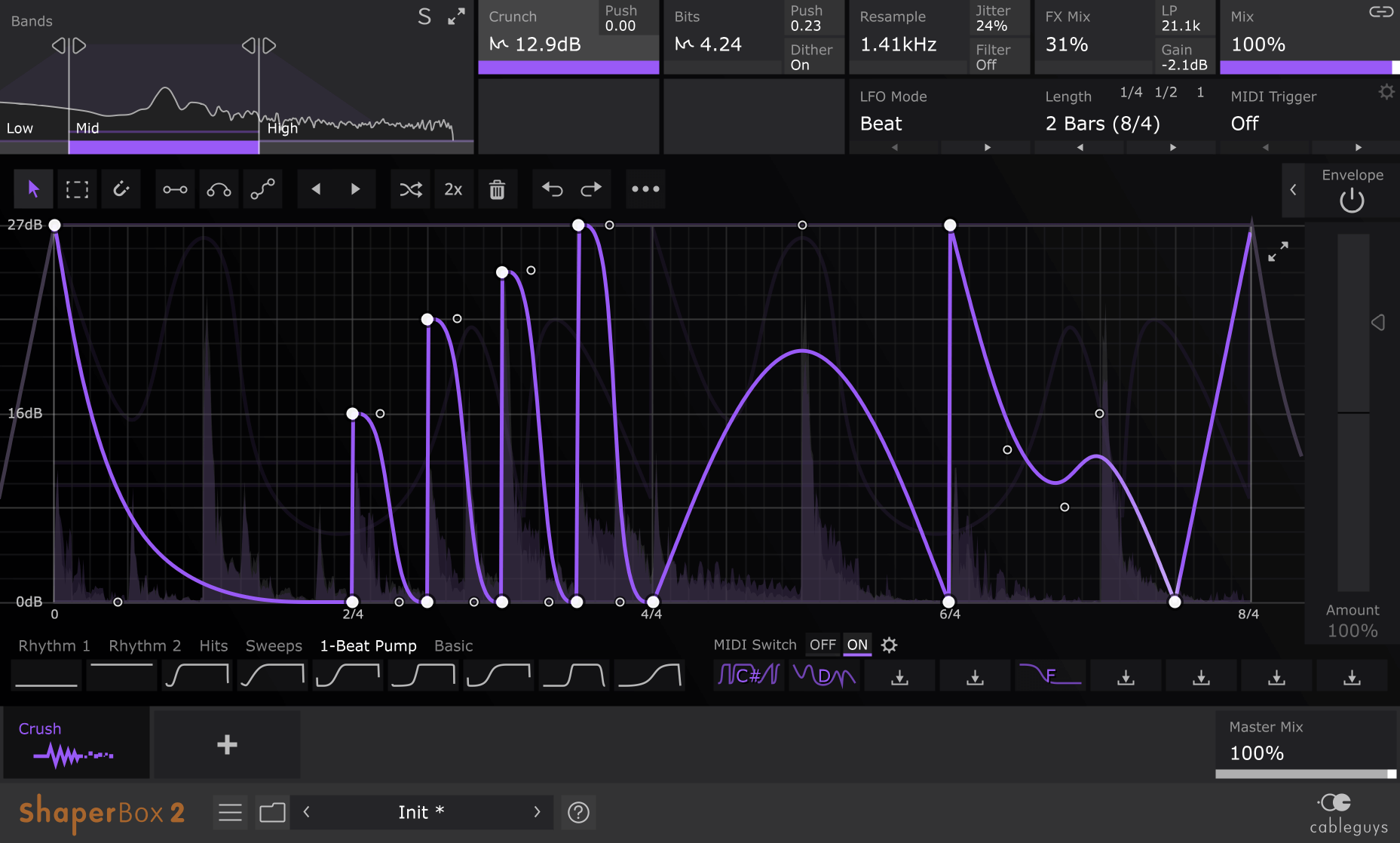Select the straight line node tool
The image size is (1400, 843).
[x=175, y=189]
